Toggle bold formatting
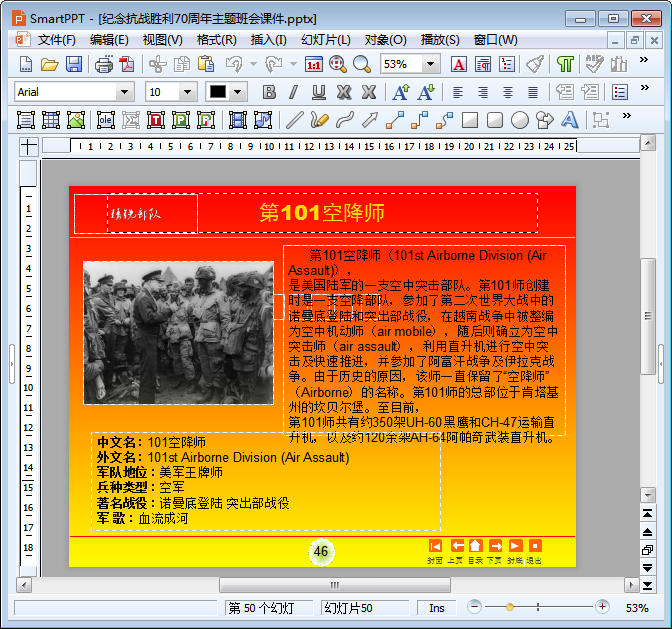The width and height of the screenshot is (672, 629). coord(269,92)
